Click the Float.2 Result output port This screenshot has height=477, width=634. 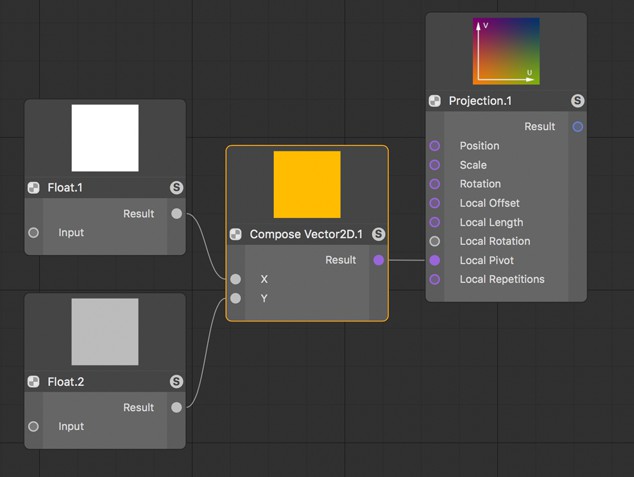coord(177,407)
